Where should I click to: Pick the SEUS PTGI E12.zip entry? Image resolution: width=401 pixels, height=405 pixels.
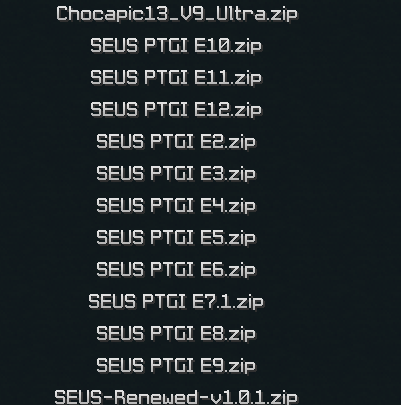[176, 110]
